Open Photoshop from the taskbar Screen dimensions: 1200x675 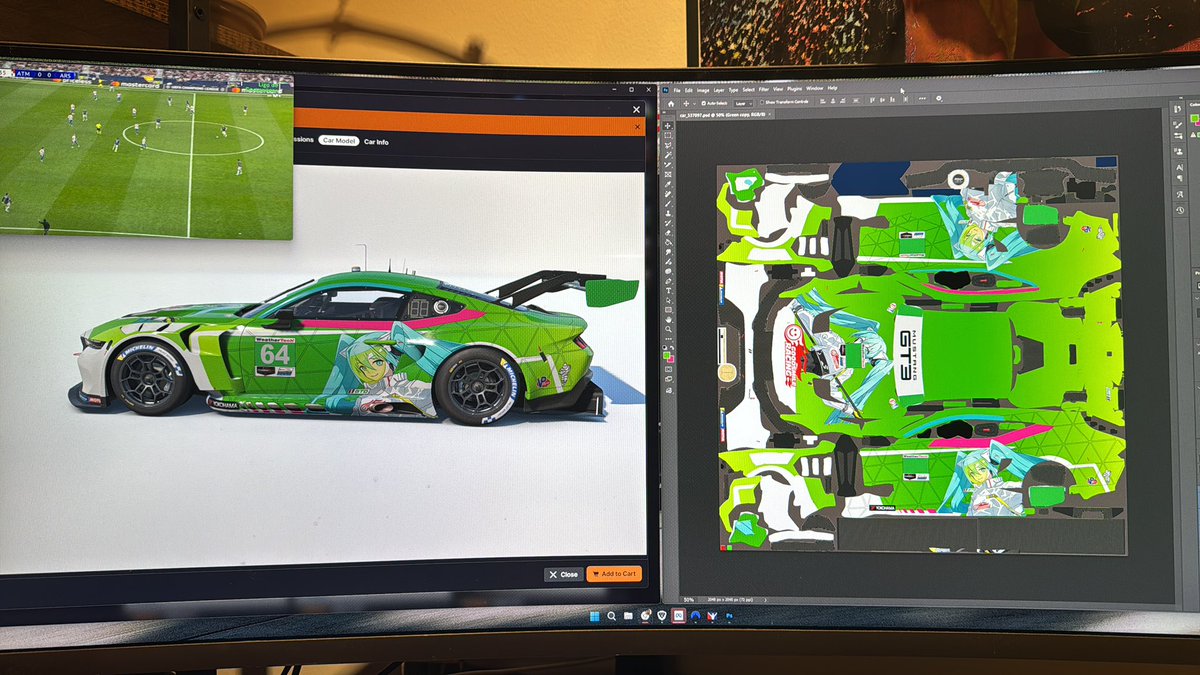tap(730, 616)
